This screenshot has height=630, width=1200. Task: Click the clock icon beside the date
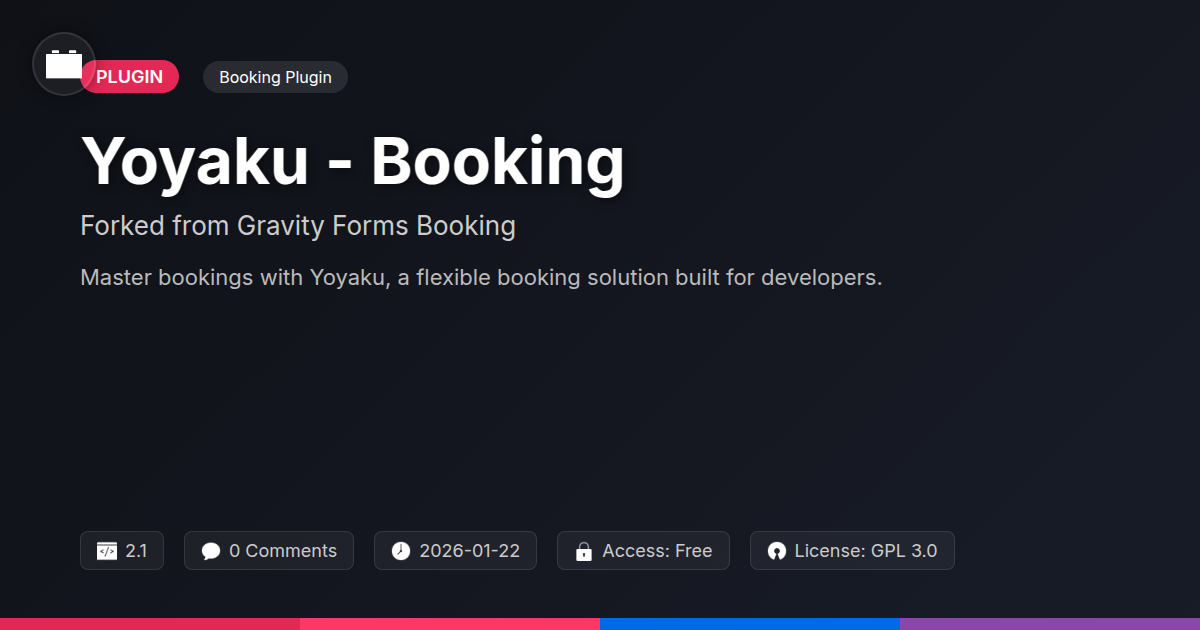[401, 551]
